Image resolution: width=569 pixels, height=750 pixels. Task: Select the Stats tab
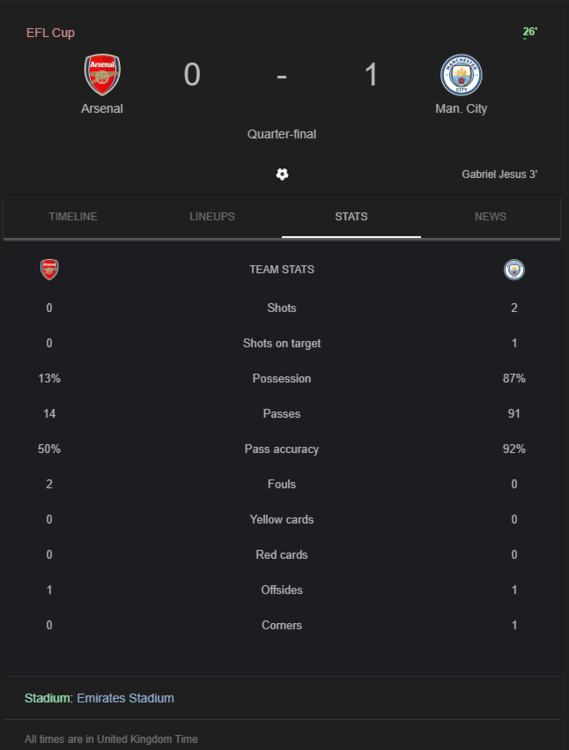[x=351, y=217]
